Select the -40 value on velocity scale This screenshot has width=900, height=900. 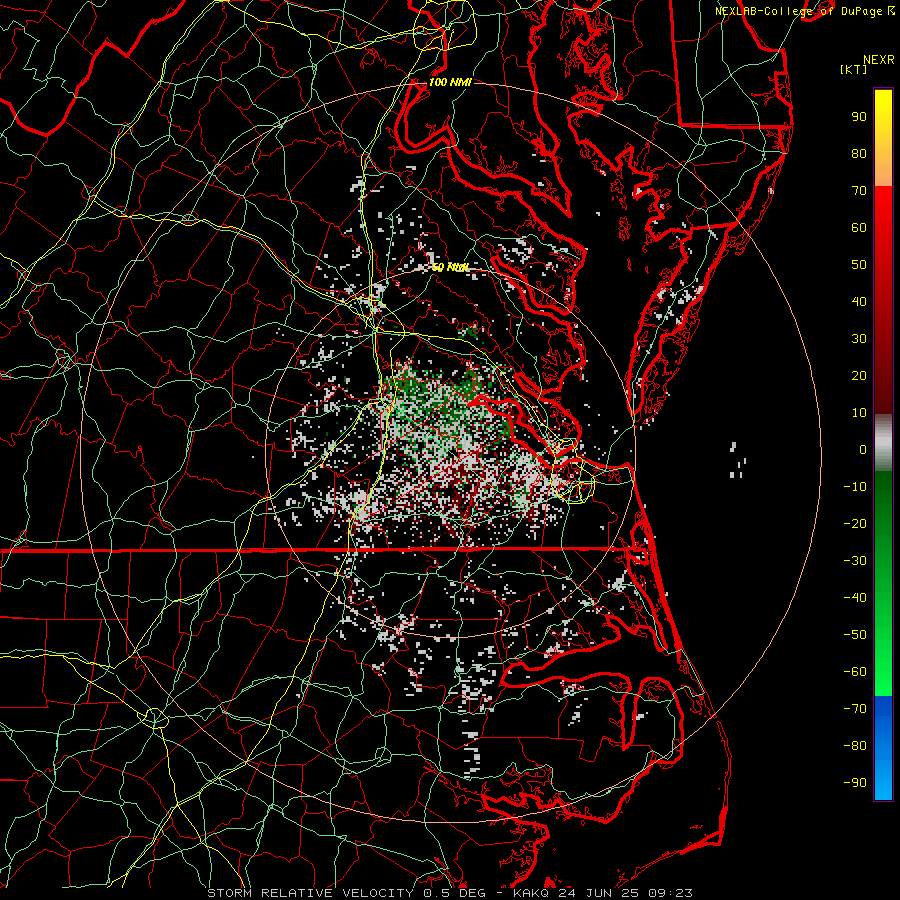pyautogui.click(x=855, y=598)
